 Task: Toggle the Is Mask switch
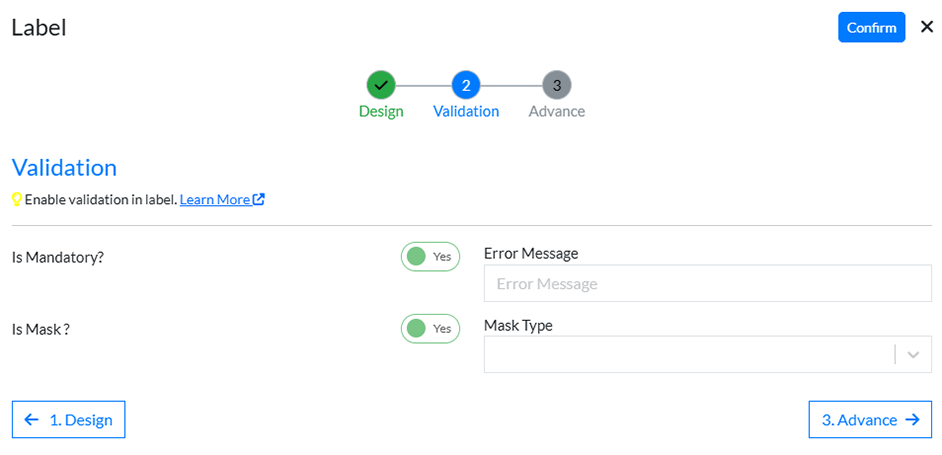[x=430, y=329]
